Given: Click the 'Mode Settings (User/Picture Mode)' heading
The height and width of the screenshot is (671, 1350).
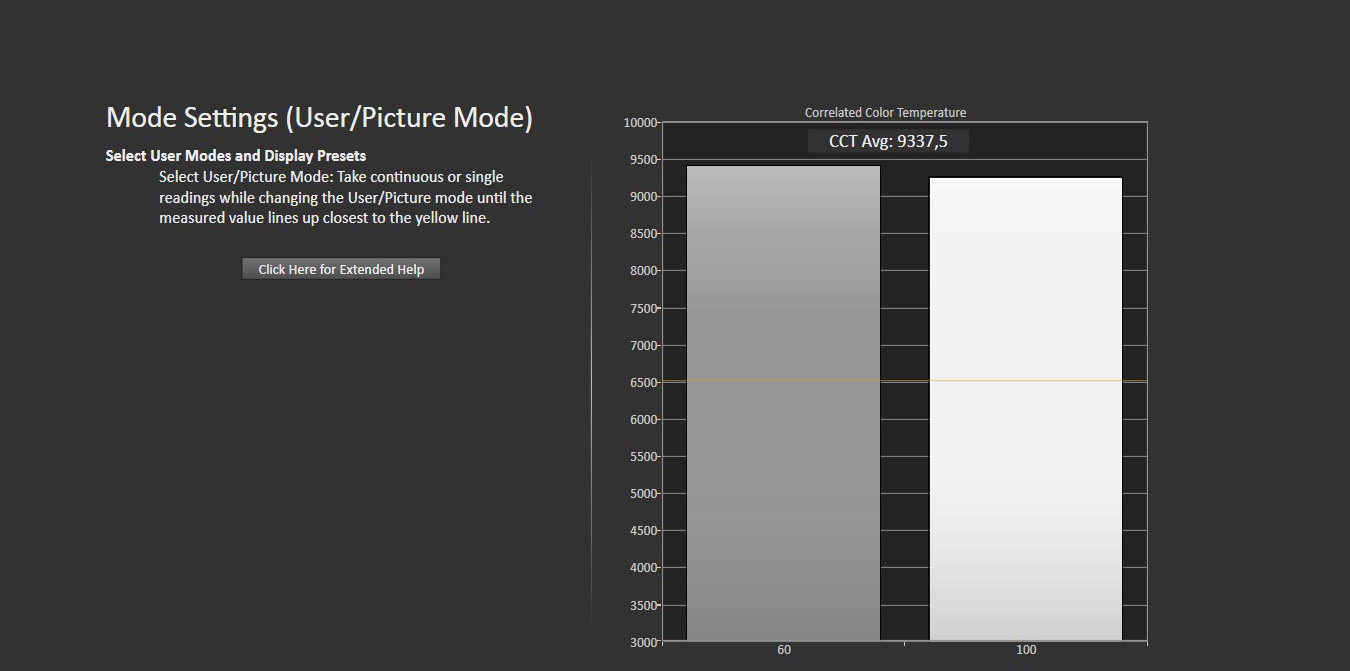Looking at the screenshot, I should point(319,118).
